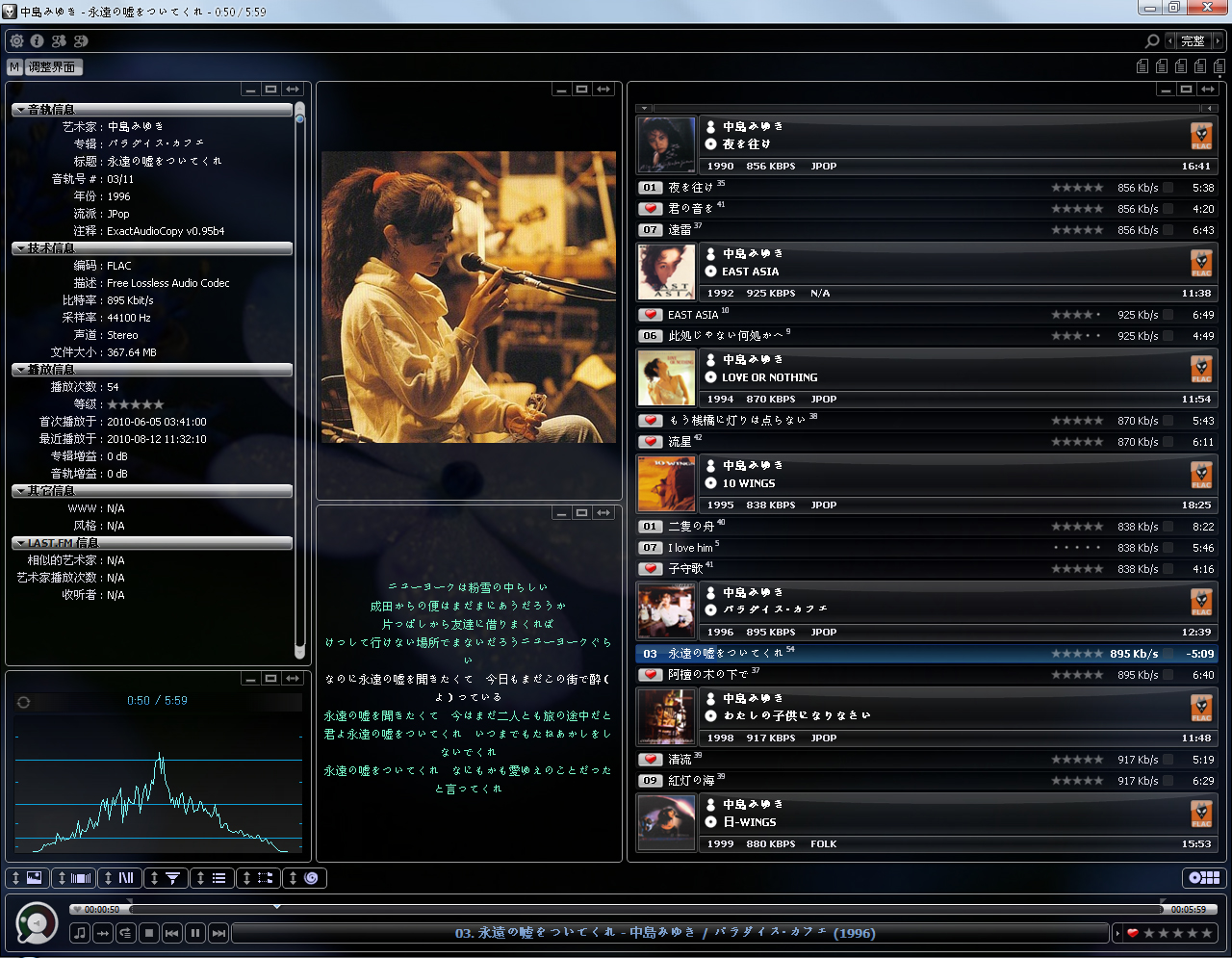The width and height of the screenshot is (1232, 958).
Task: Toggle heart on track 流星
Action: (x=651, y=442)
